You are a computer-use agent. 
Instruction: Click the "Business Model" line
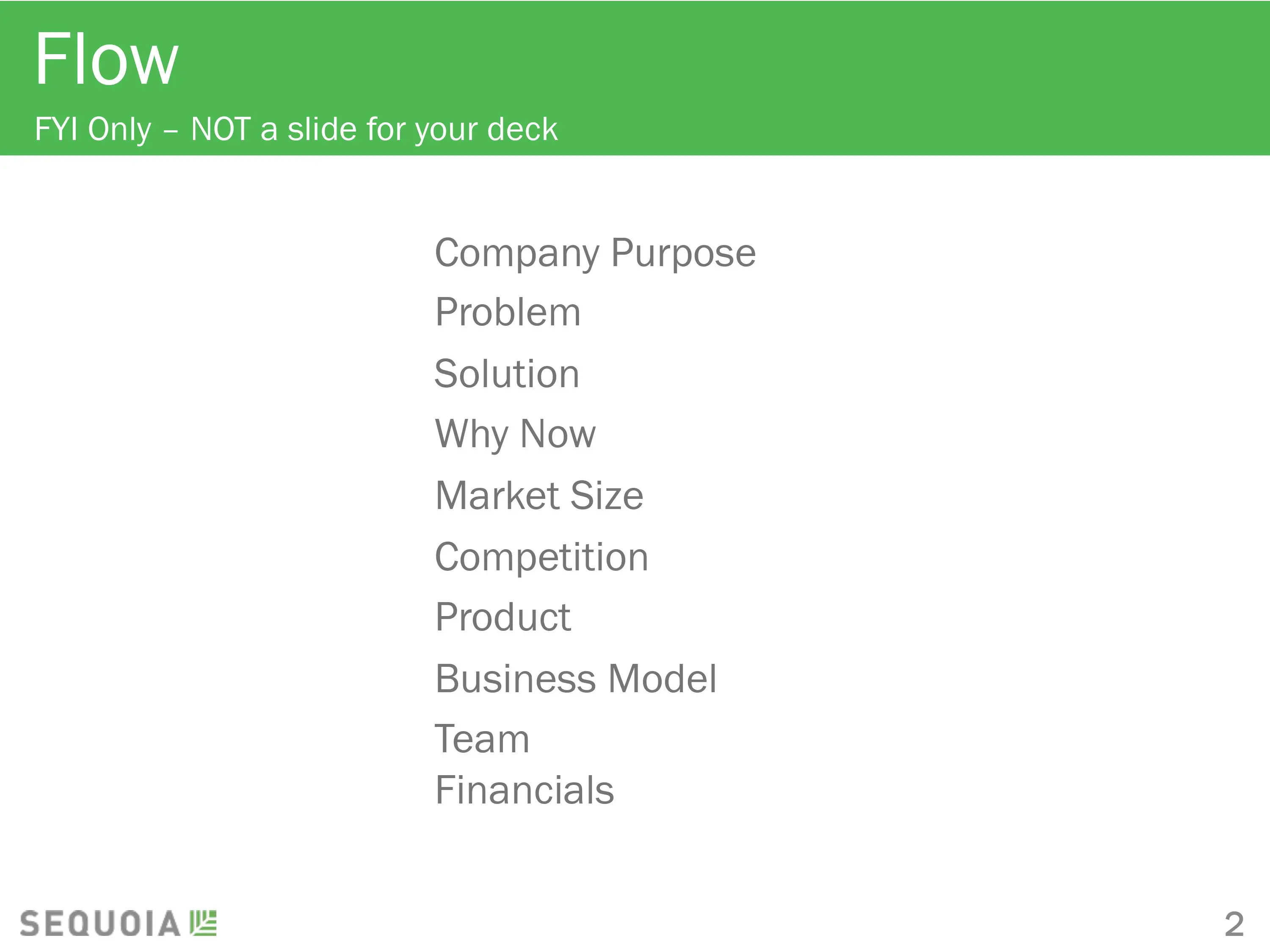pos(576,679)
